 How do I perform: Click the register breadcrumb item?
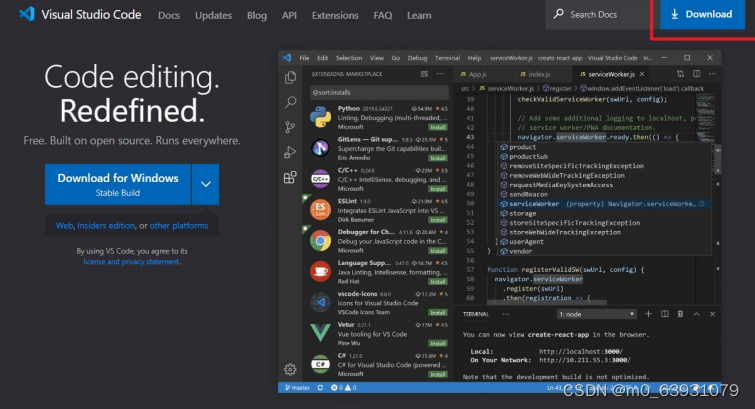[557, 89]
